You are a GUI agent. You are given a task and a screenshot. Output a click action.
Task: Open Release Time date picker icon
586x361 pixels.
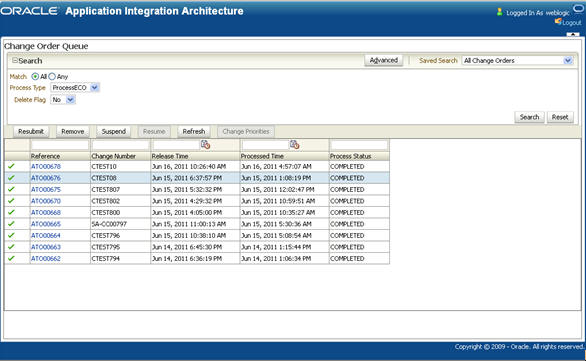click(x=205, y=145)
